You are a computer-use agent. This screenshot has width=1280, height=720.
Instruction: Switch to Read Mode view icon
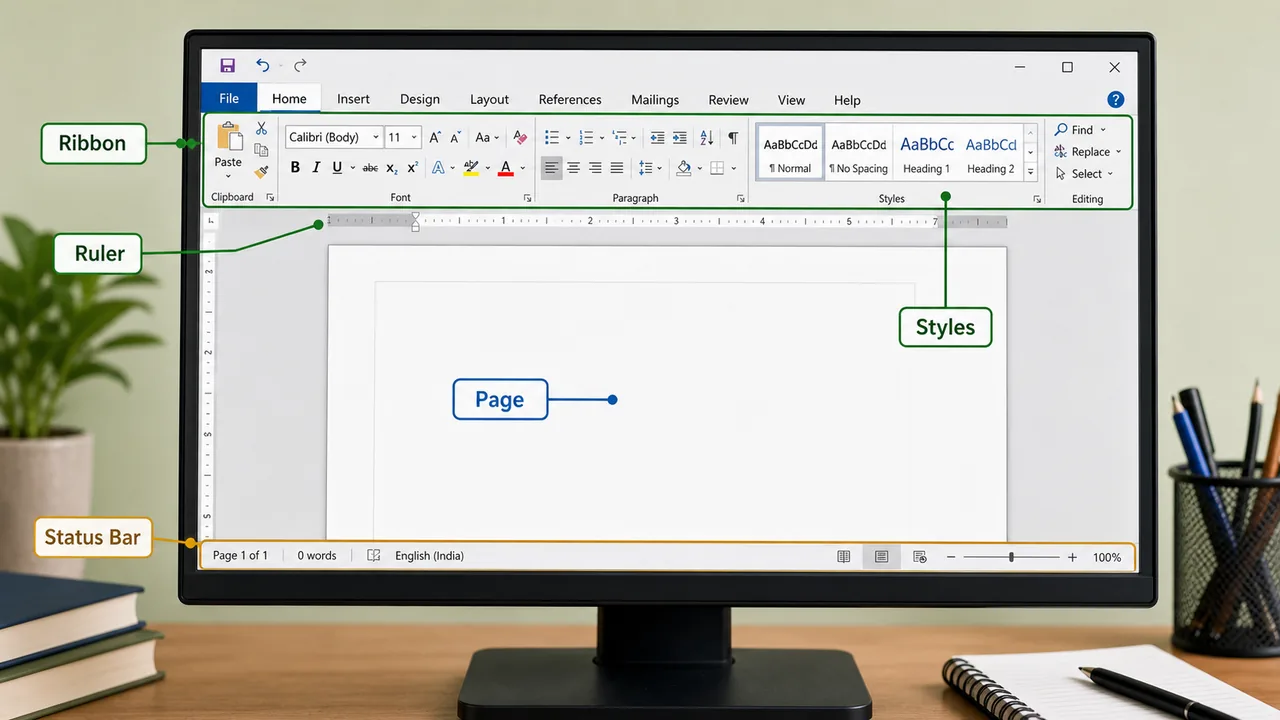[844, 557]
